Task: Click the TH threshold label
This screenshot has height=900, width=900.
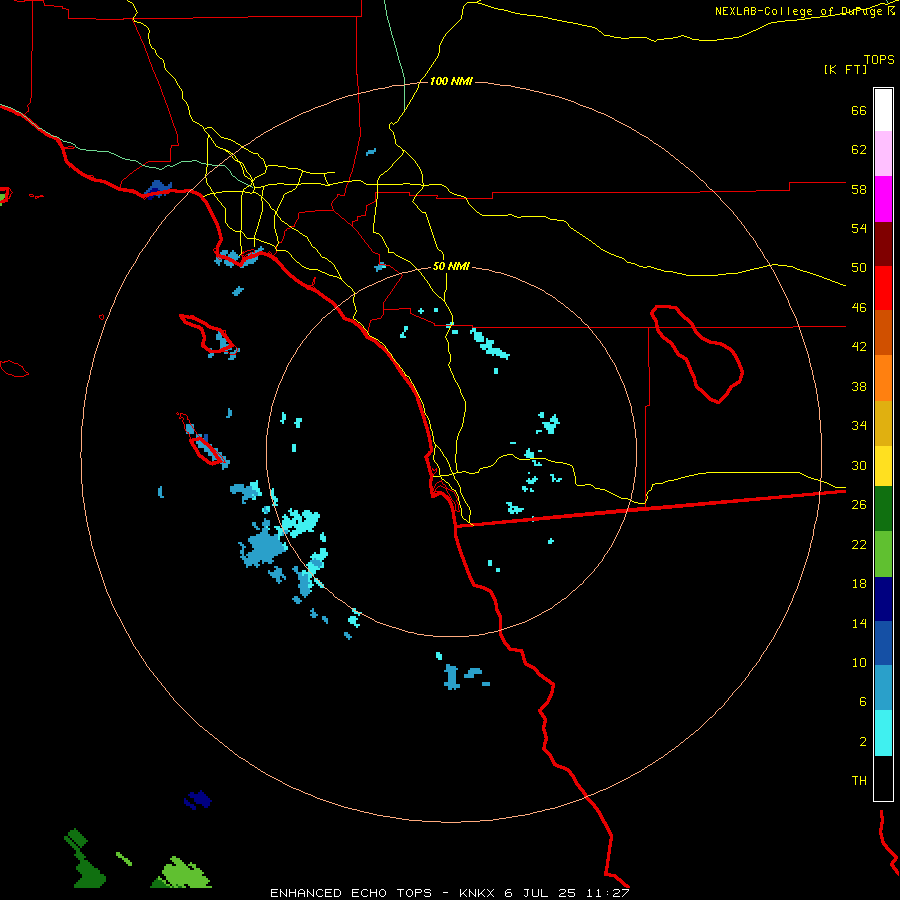Action: (859, 780)
